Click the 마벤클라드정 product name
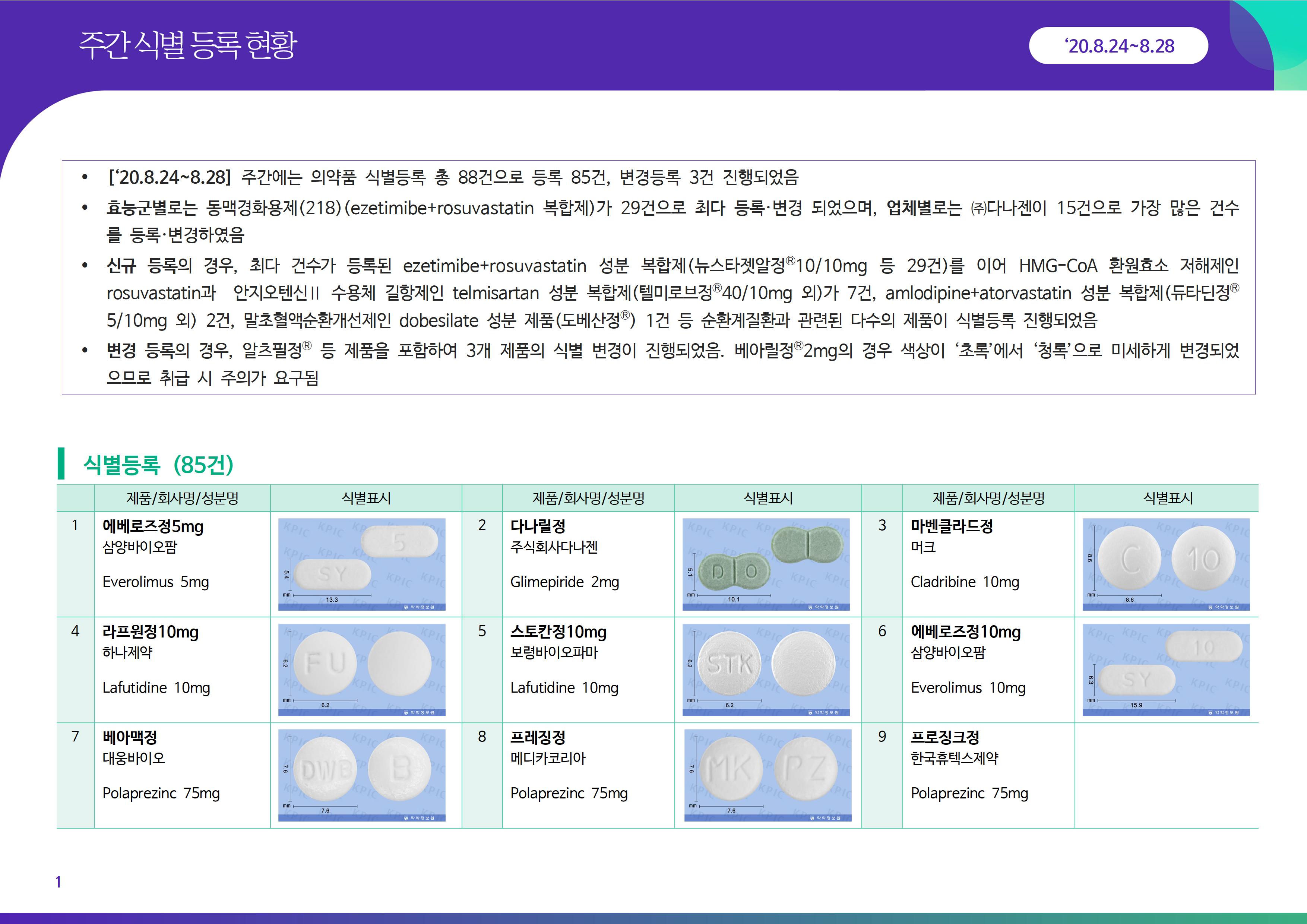 click(x=951, y=526)
